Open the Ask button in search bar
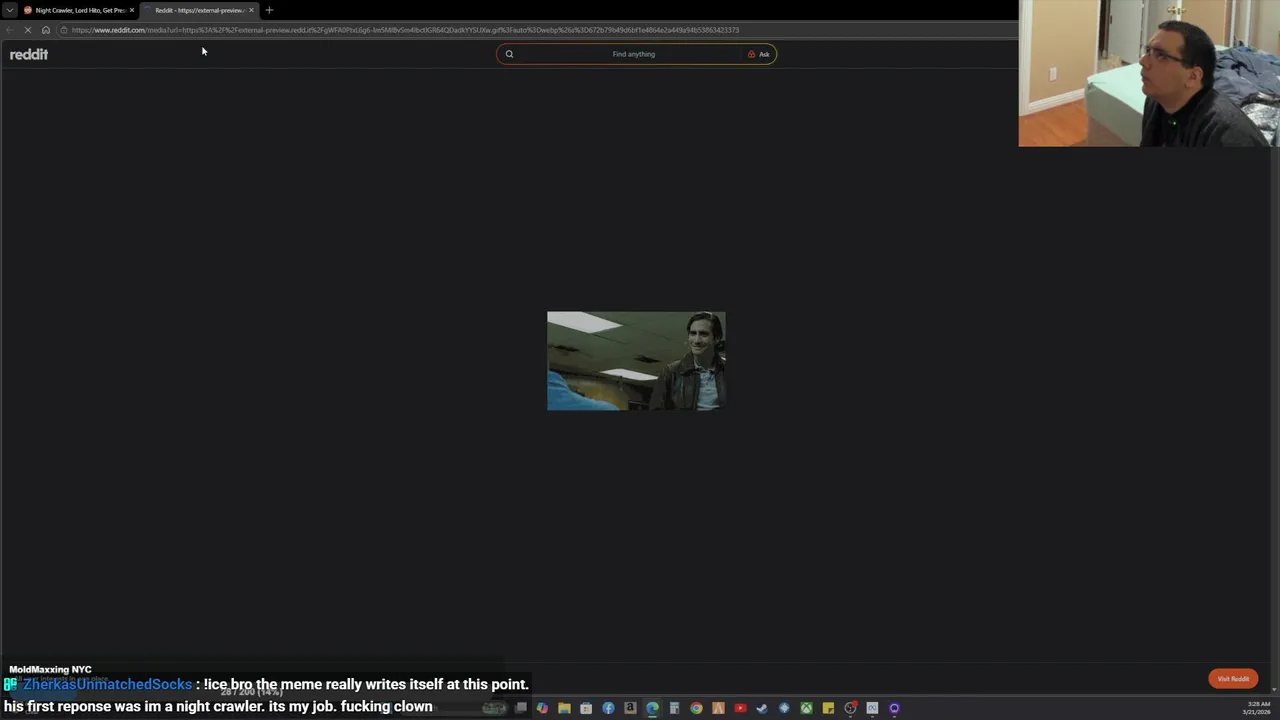The image size is (1280, 720). [x=759, y=54]
